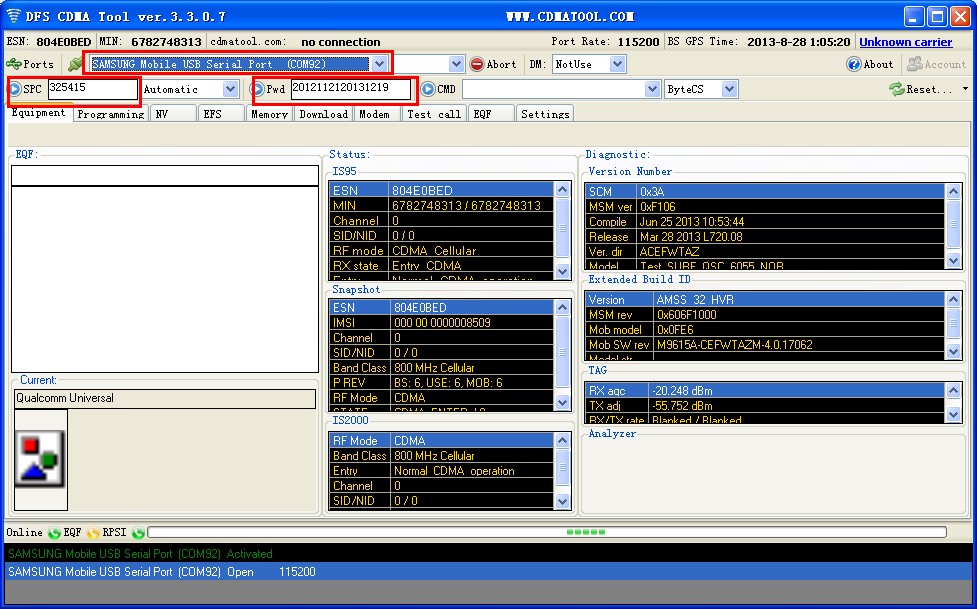Open the Reset options arrow

point(965,89)
